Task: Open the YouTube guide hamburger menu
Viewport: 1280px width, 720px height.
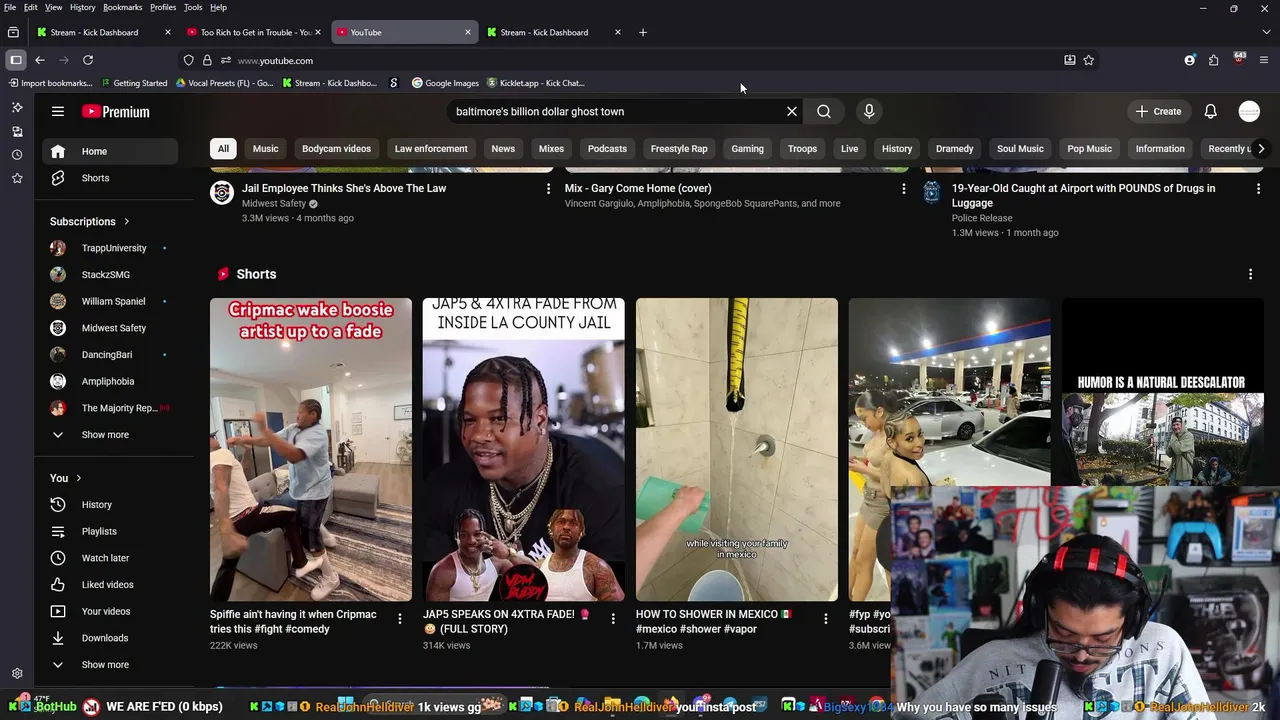Action: [x=58, y=112]
